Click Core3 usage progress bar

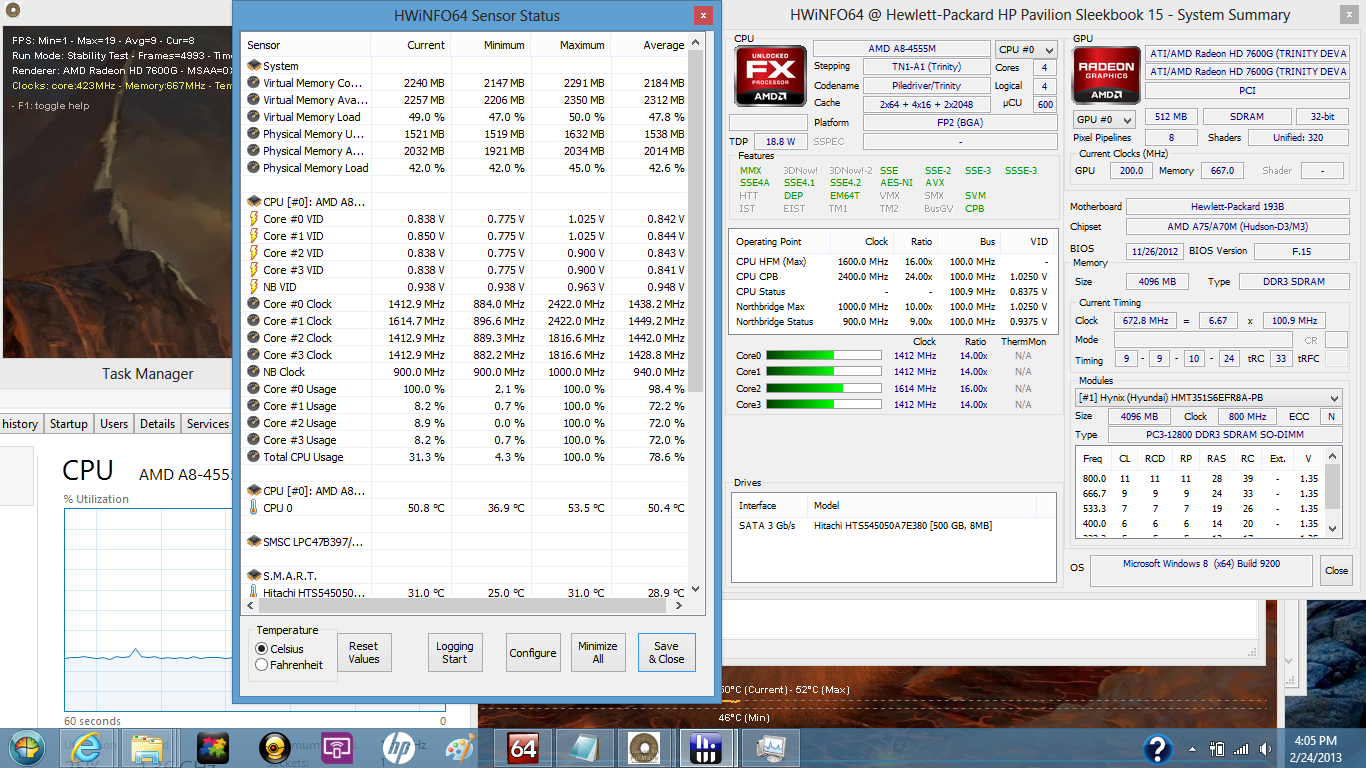pos(824,404)
